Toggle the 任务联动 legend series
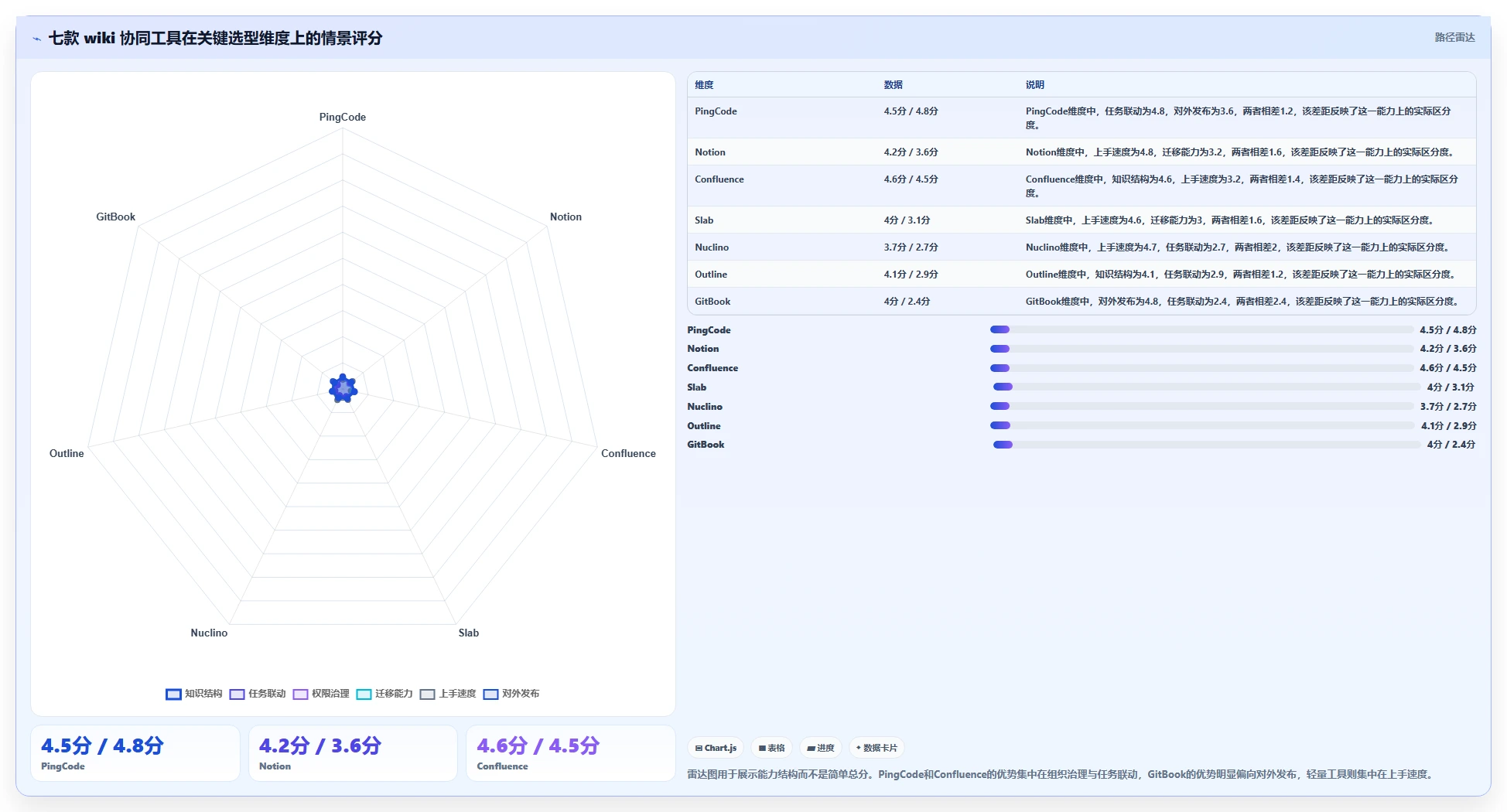This screenshot has height=812, width=1507. click(258, 694)
